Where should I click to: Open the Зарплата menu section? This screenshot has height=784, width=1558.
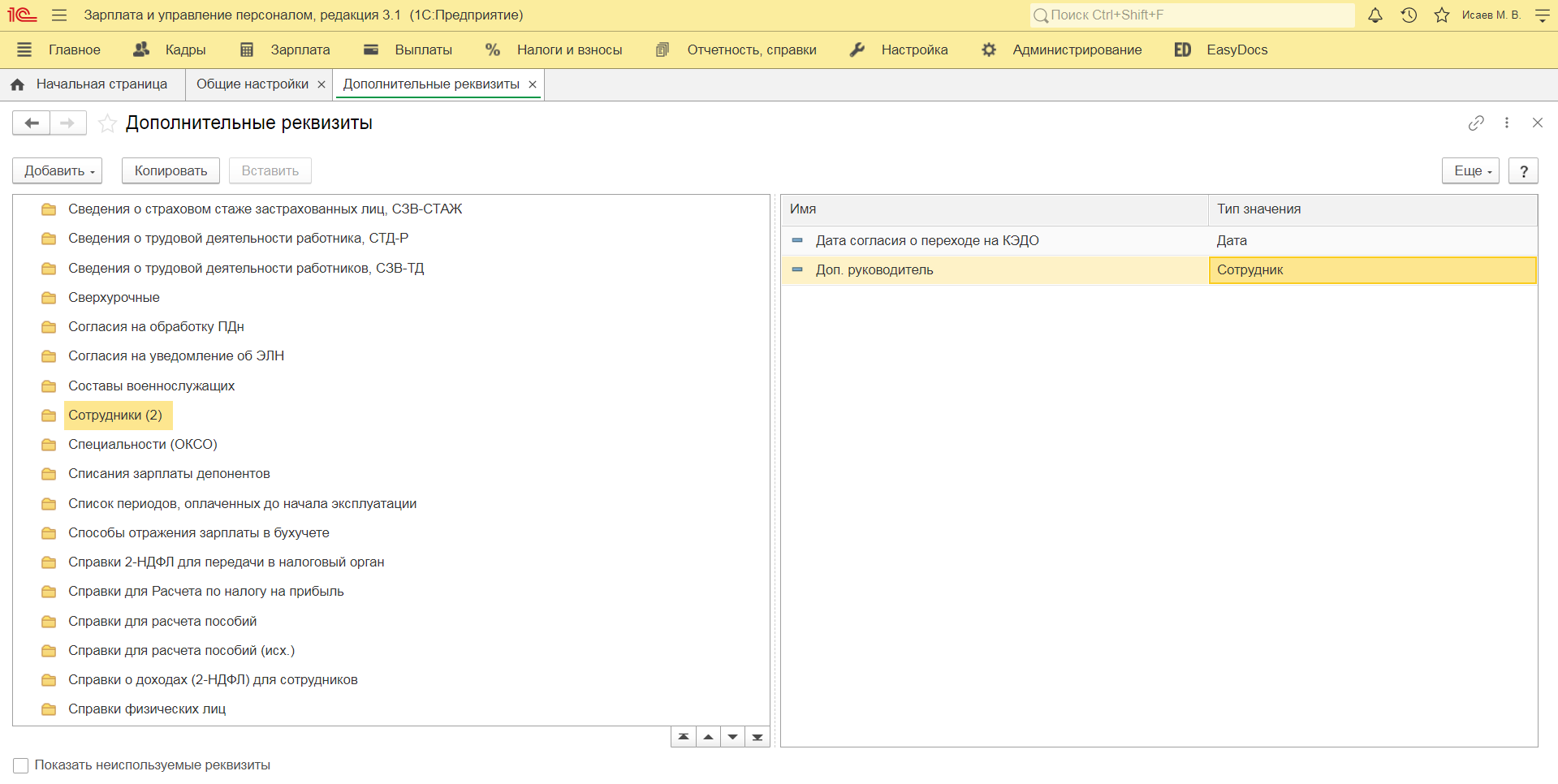[x=300, y=50]
